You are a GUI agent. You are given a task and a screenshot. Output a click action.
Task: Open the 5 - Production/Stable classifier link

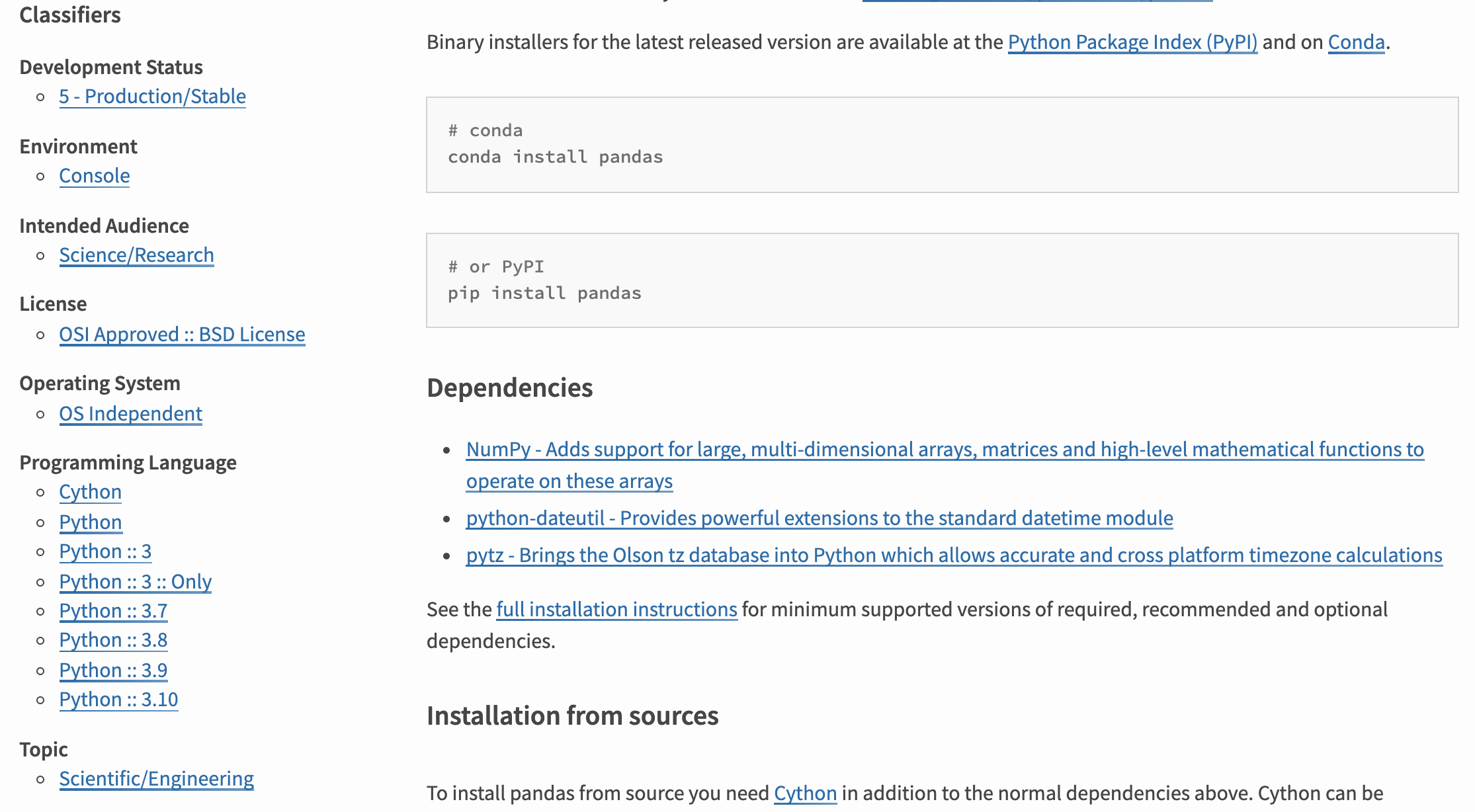click(x=152, y=97)
